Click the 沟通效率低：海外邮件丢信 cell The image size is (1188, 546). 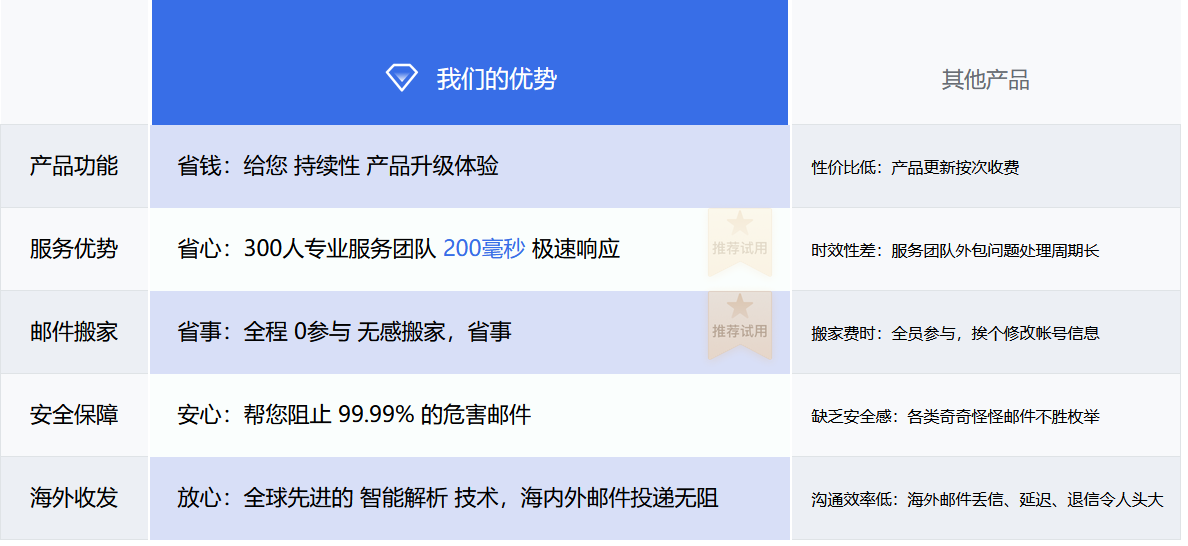(986, 499)
